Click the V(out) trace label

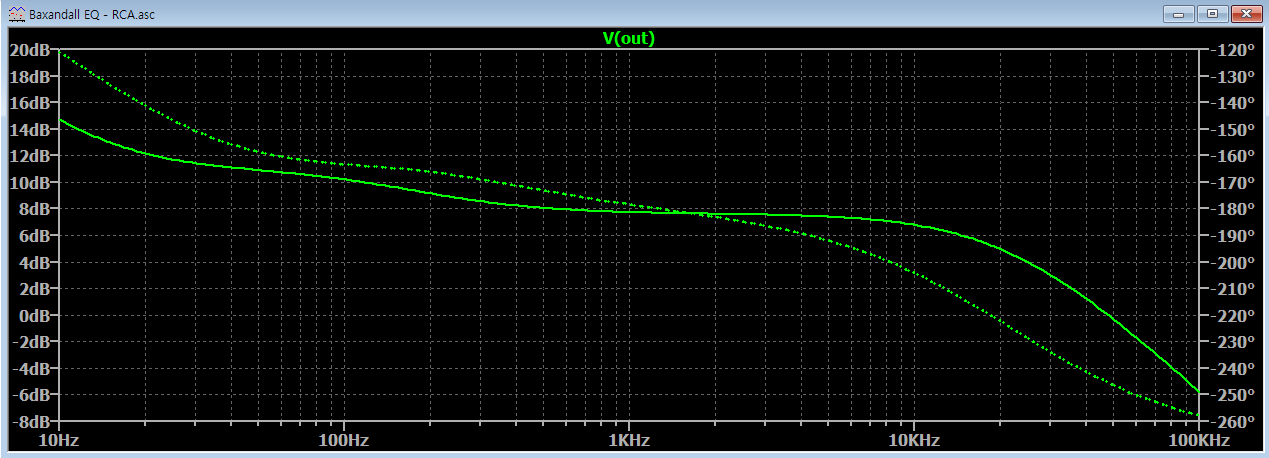click(628, 38)
